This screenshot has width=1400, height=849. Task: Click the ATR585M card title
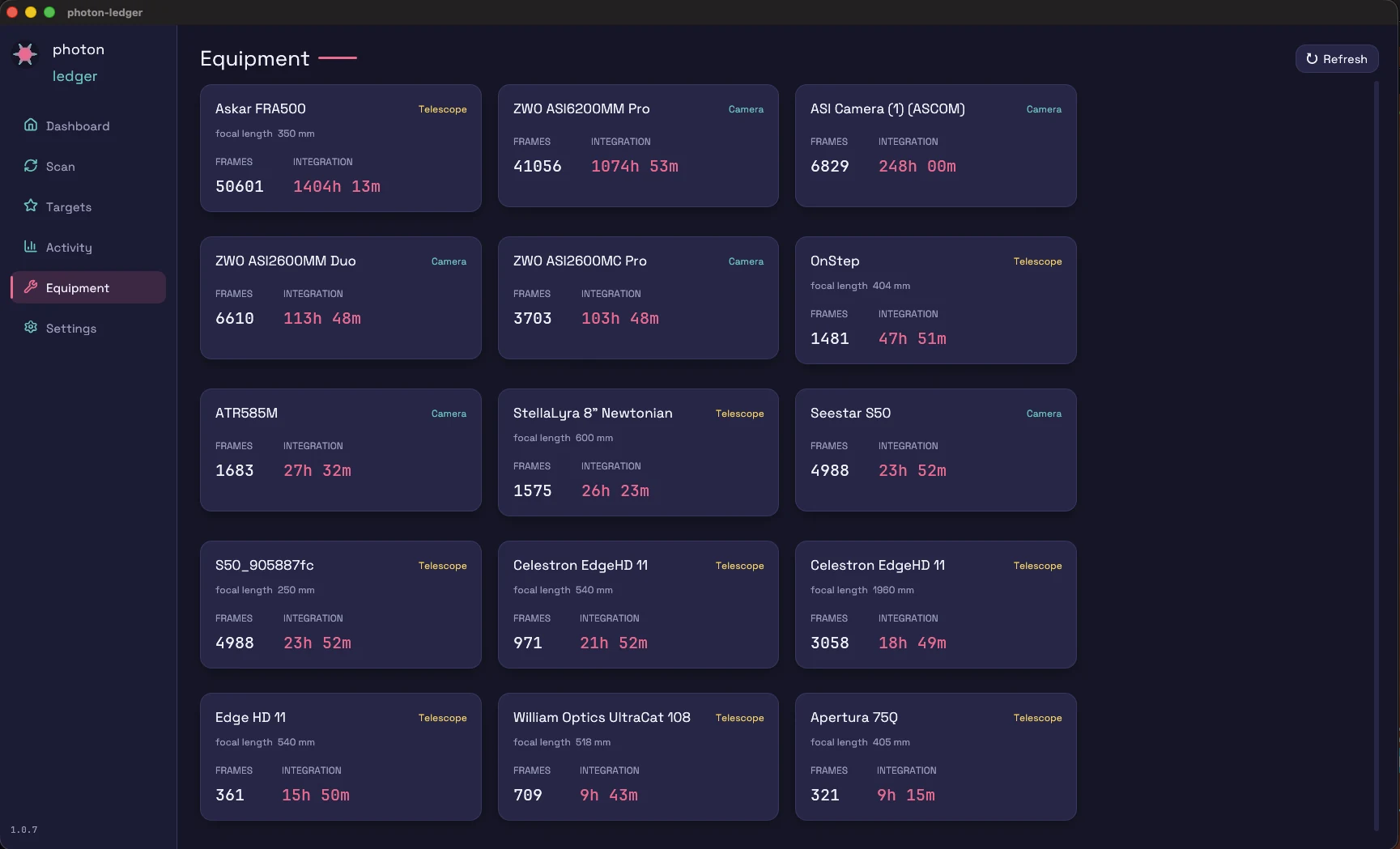246,413
